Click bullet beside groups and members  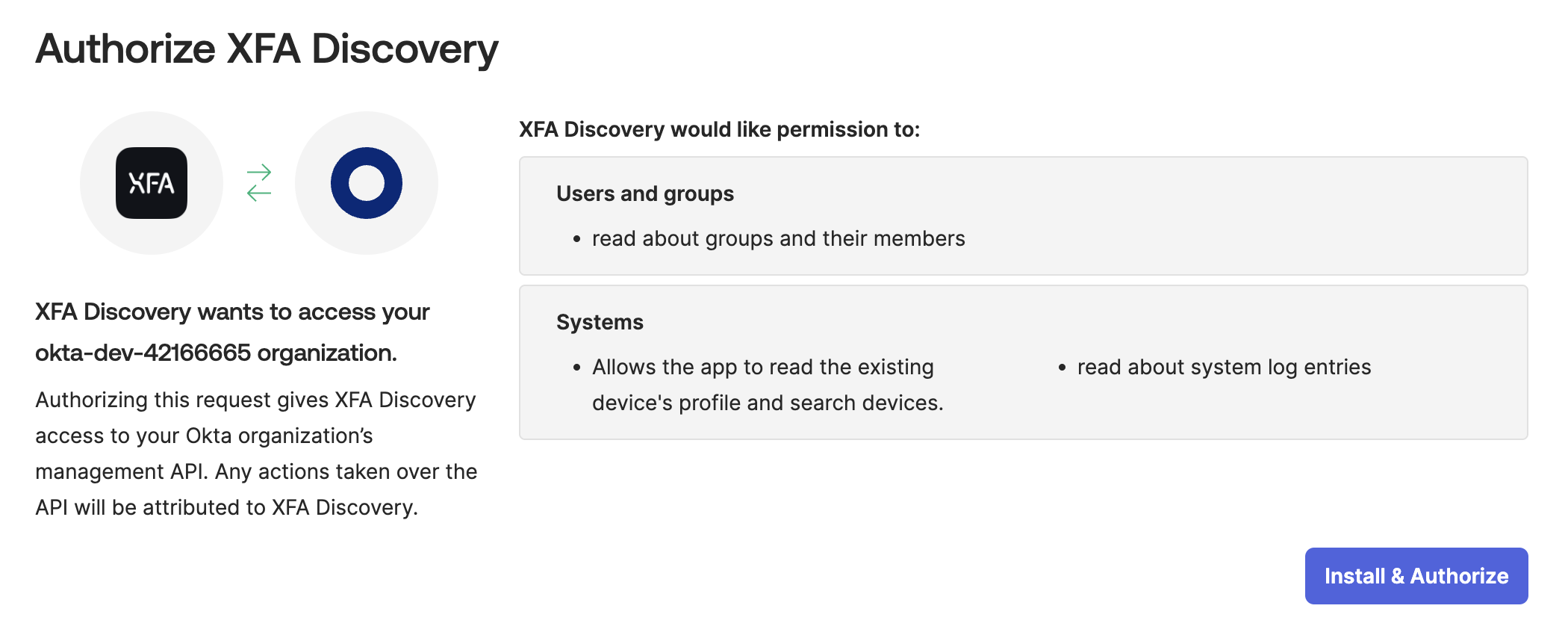click(x=576, y=239)
